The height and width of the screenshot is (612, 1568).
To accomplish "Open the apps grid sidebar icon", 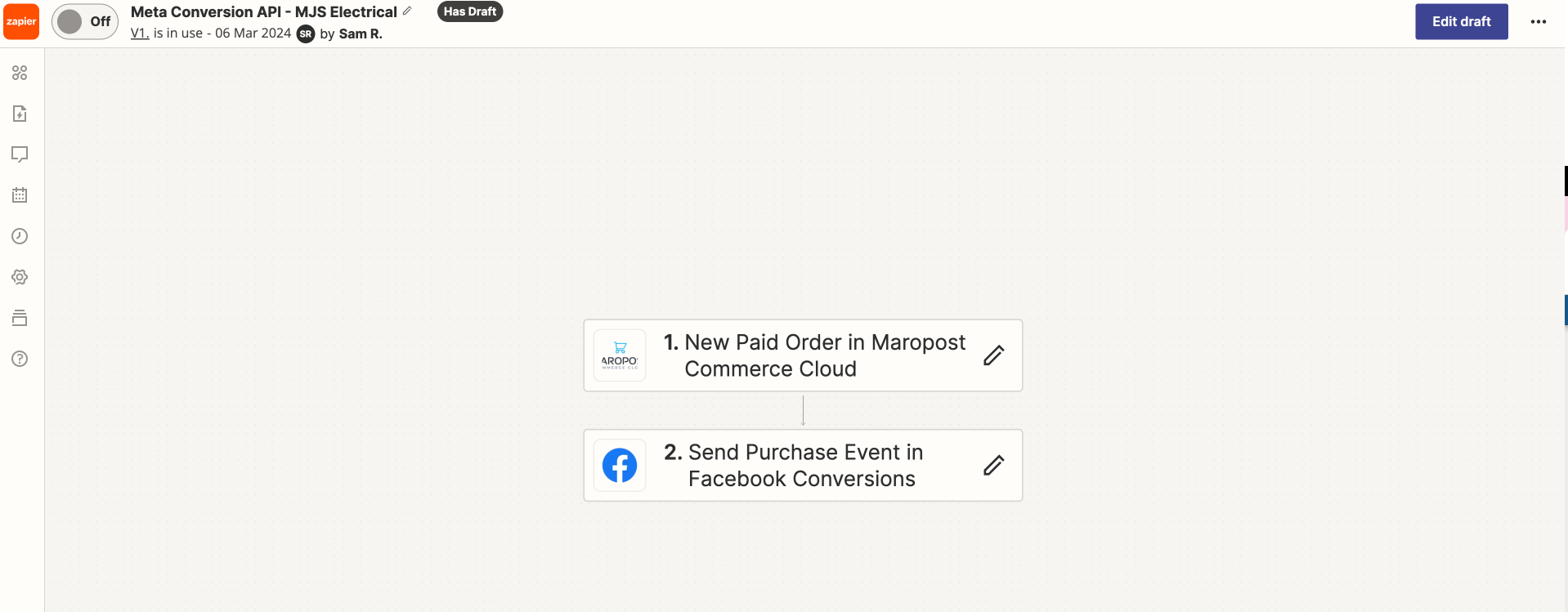I will (x=20, y=73).
